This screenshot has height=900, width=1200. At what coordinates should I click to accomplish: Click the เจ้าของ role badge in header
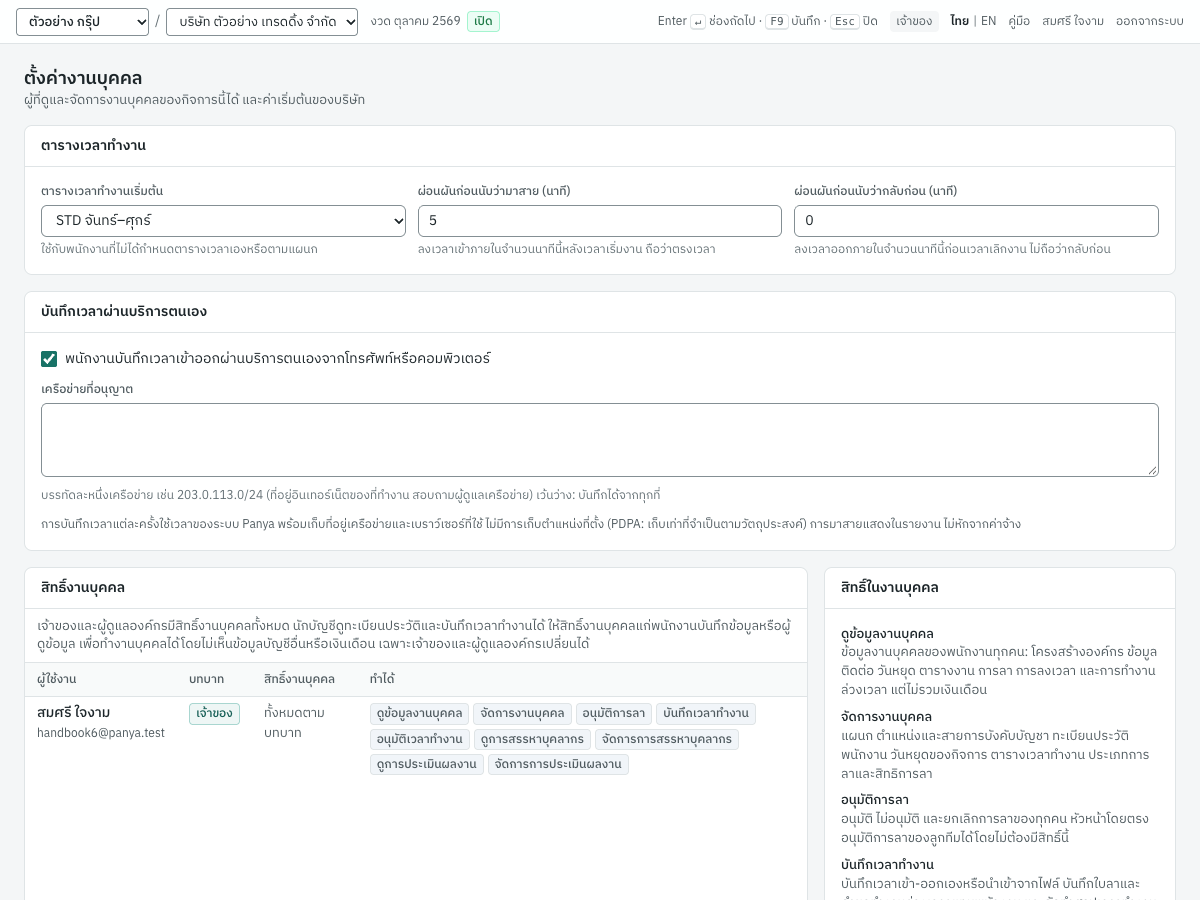914,21
